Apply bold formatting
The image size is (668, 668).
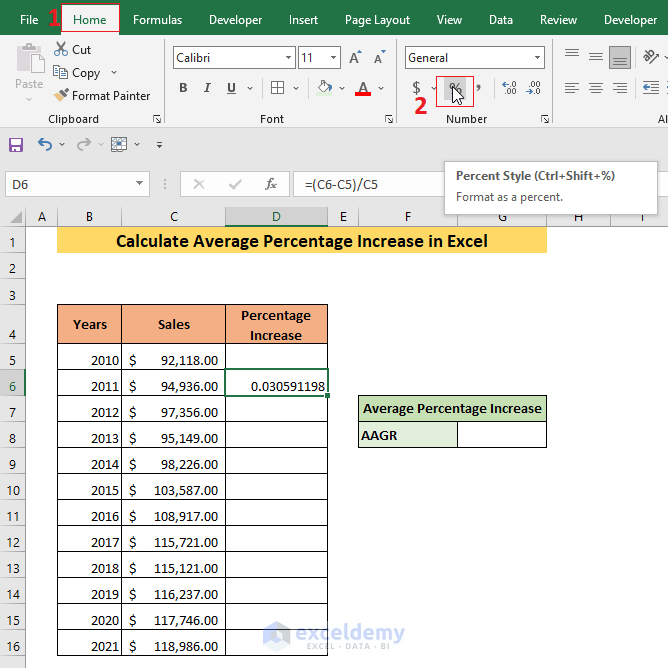pos(183,88)
